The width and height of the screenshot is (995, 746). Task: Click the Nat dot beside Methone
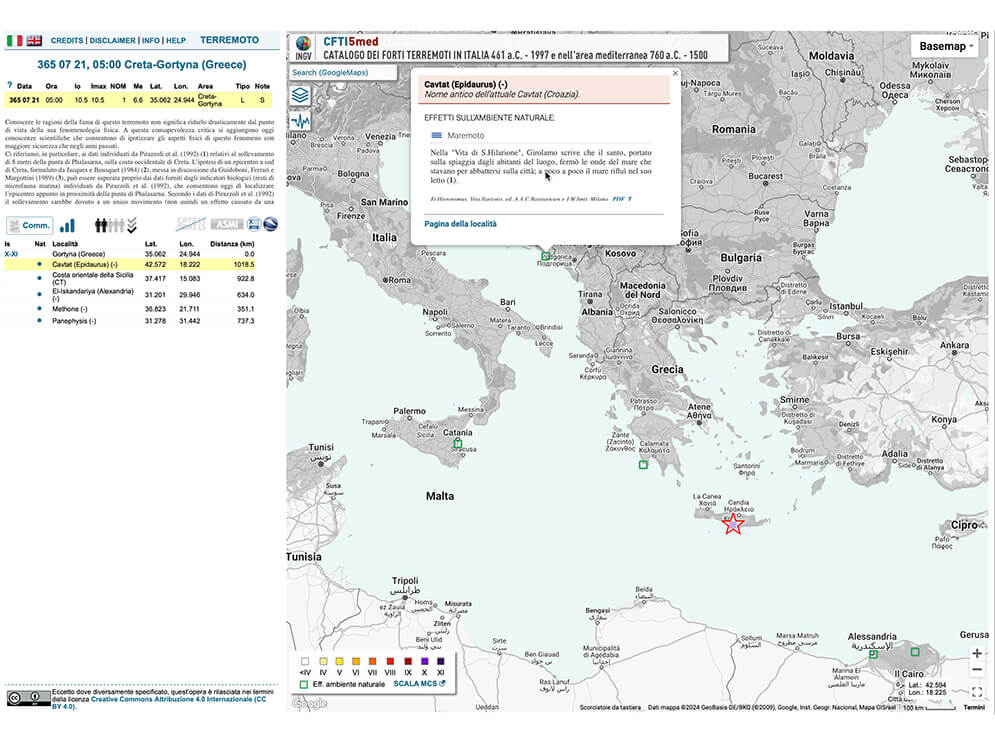click(39, 309)
